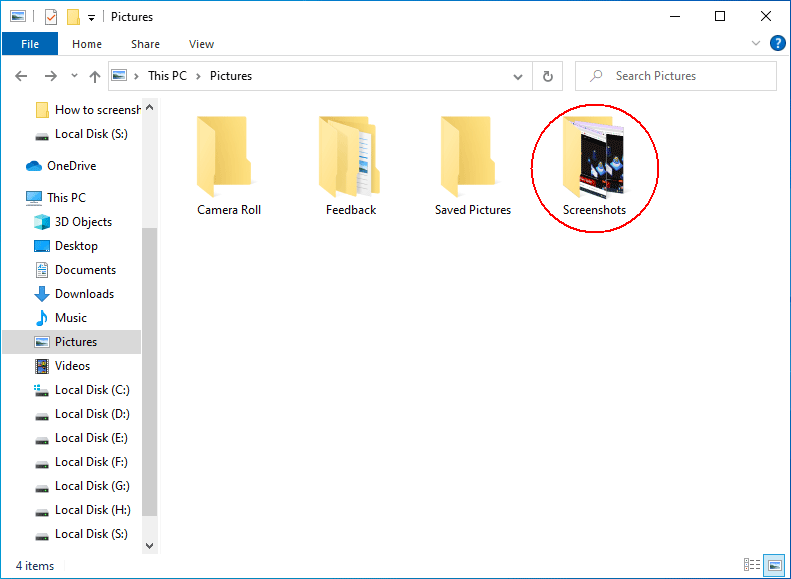
Task: Click the Documents page icon in sidebar
Action: pyautogui.click(x=42, y=270)
